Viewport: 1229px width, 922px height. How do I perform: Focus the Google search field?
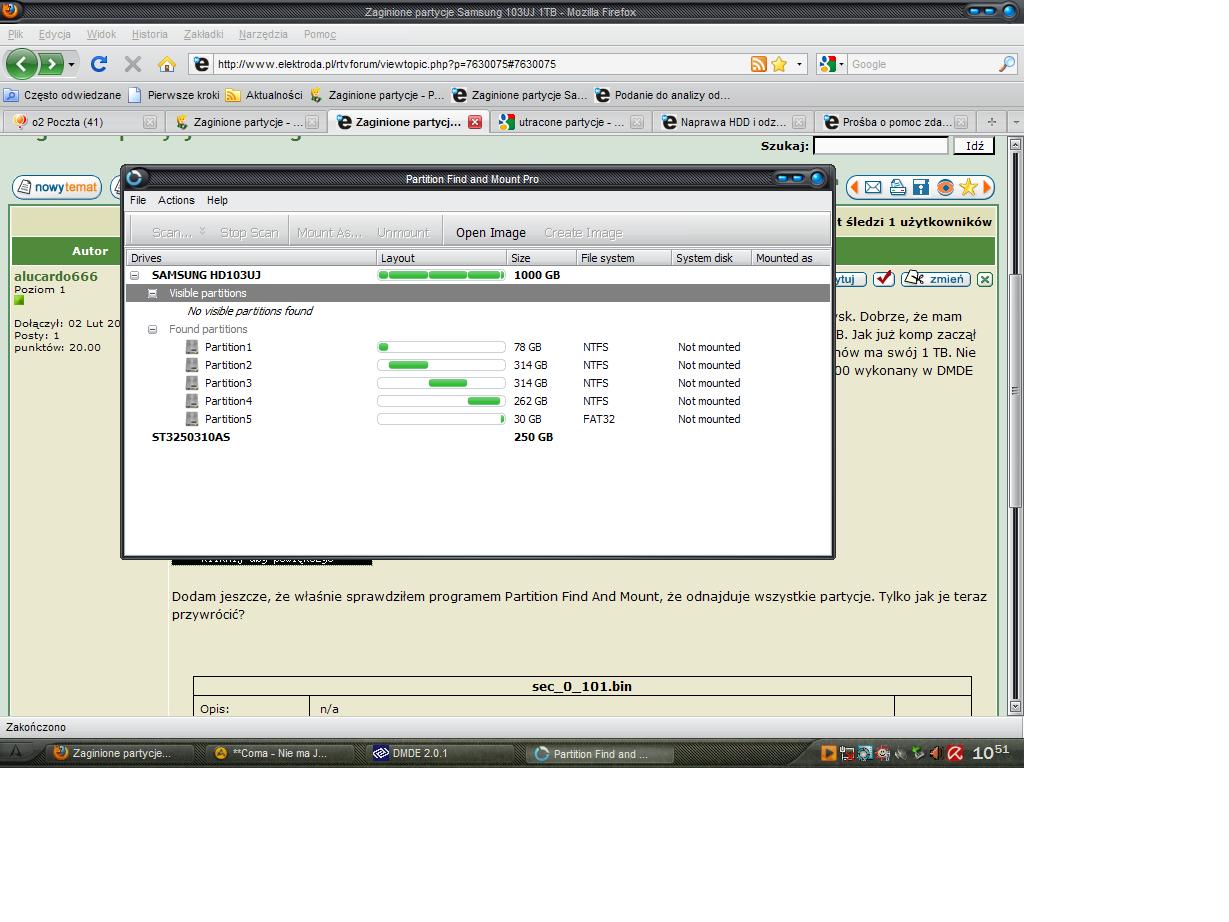coord(922,64)
